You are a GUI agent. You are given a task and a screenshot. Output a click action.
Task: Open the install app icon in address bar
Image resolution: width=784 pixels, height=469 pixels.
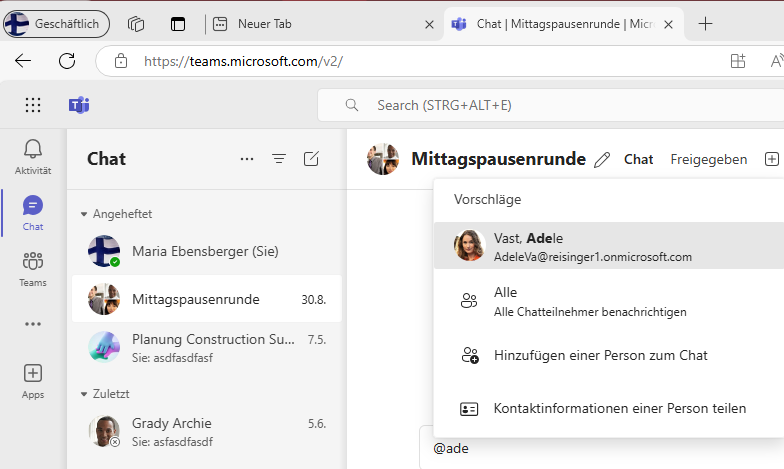point(738,61)
